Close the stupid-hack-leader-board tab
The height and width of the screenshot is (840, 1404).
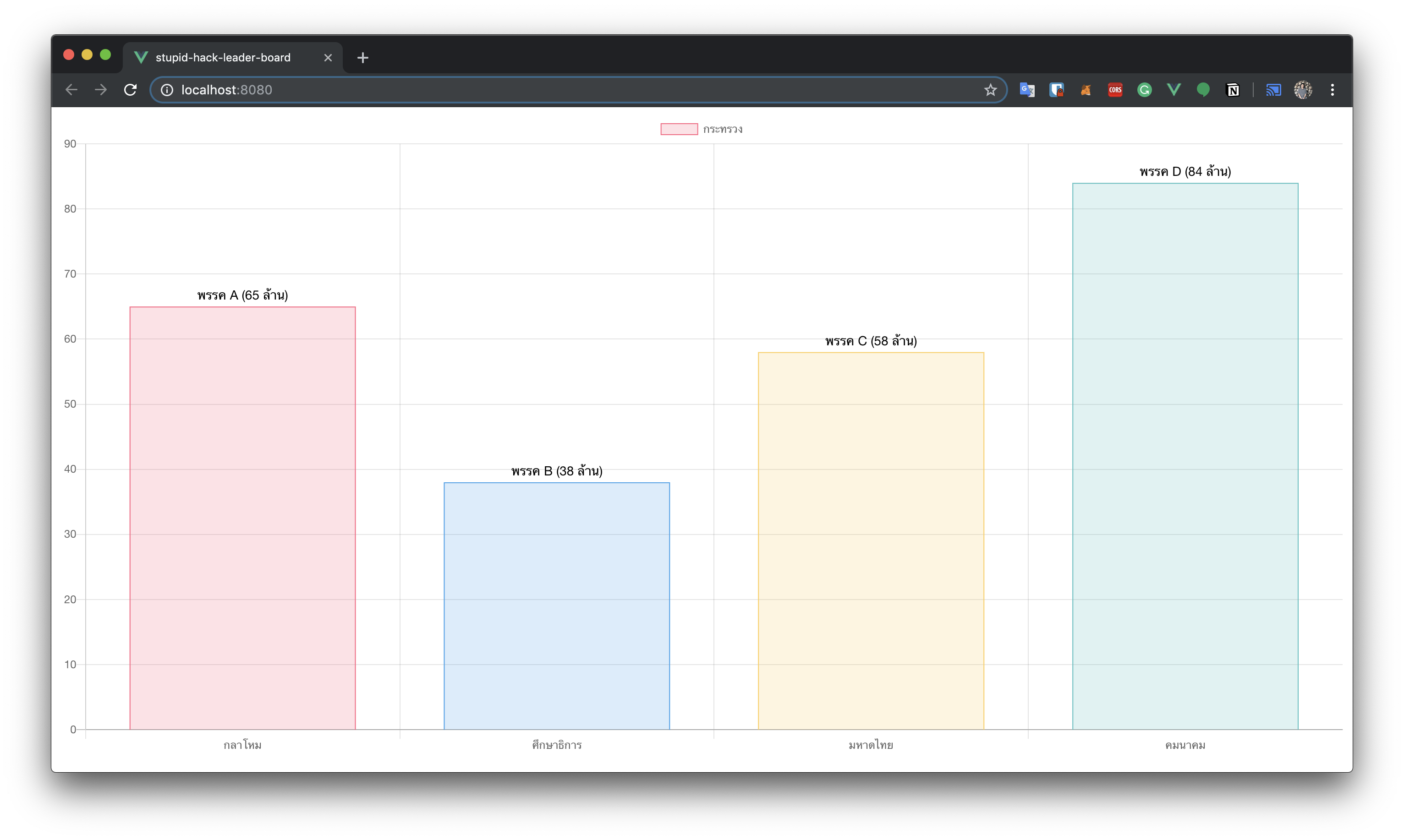tap(328, 58)
